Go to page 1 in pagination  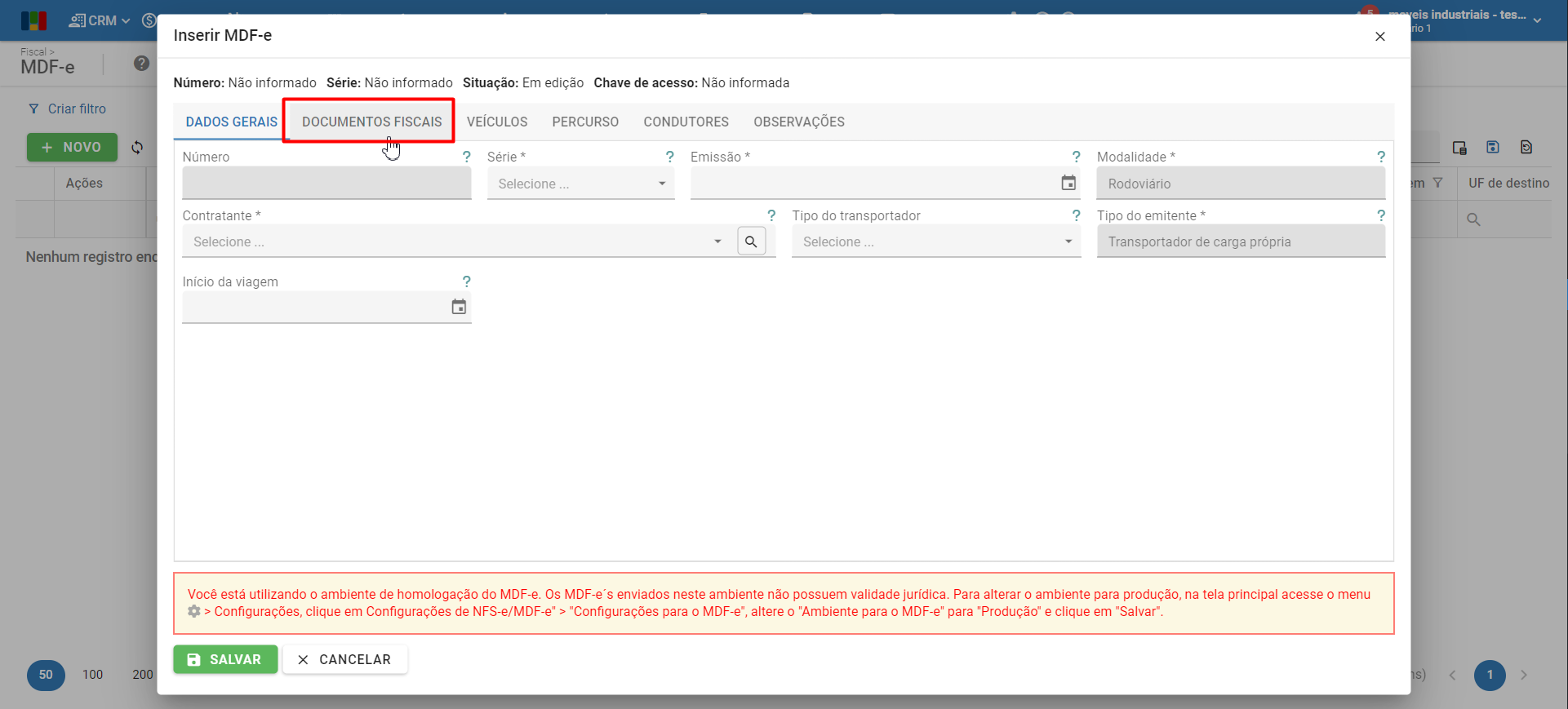(1490, 675)
